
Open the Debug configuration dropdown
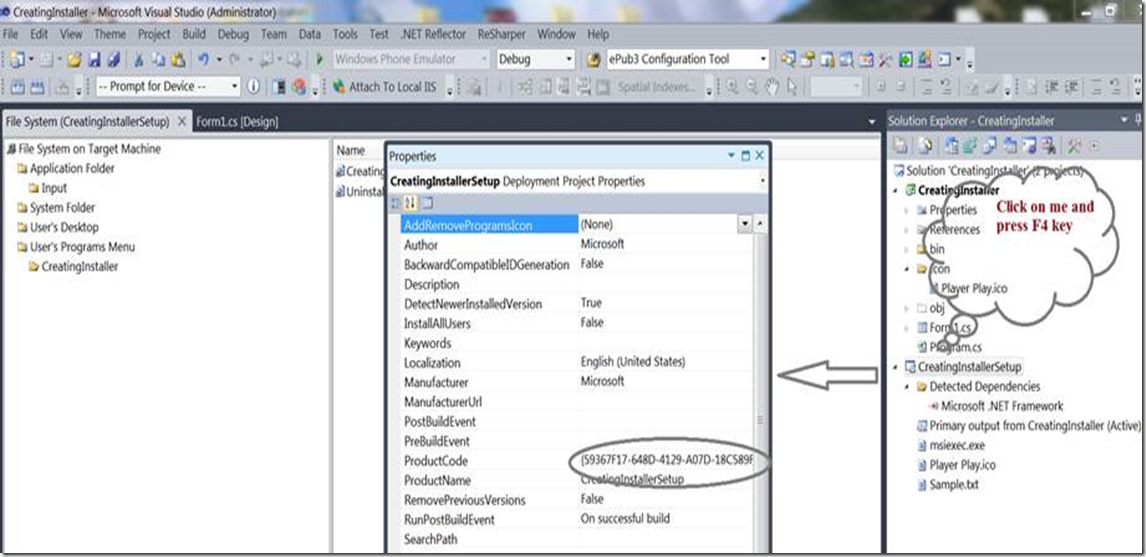(569, 60)
